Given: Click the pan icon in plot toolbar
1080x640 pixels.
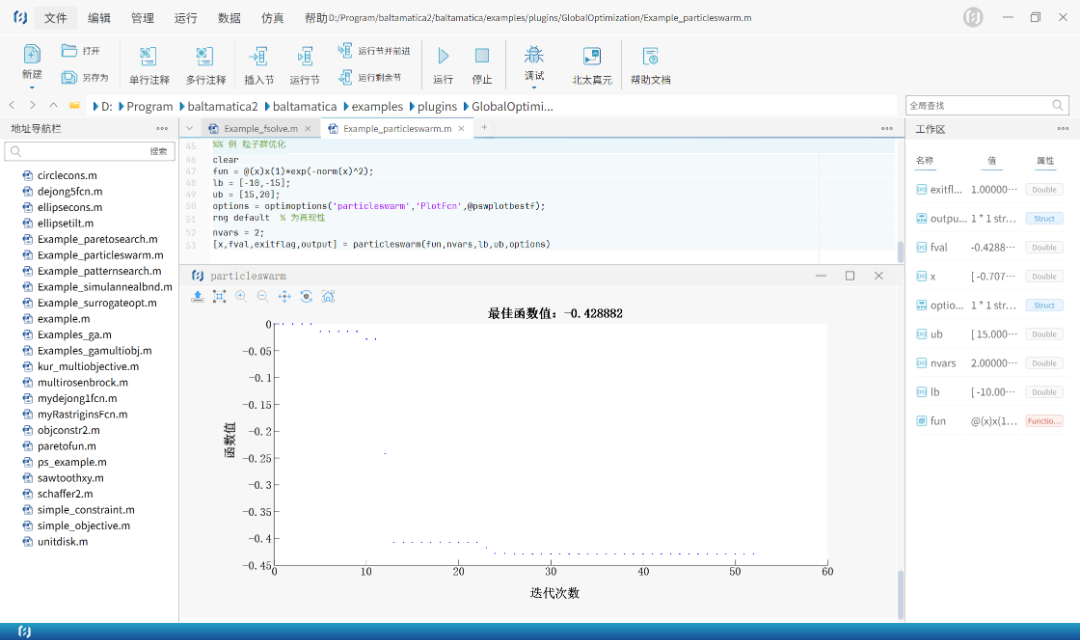Looking at the screenshot, I should [284, 296].
